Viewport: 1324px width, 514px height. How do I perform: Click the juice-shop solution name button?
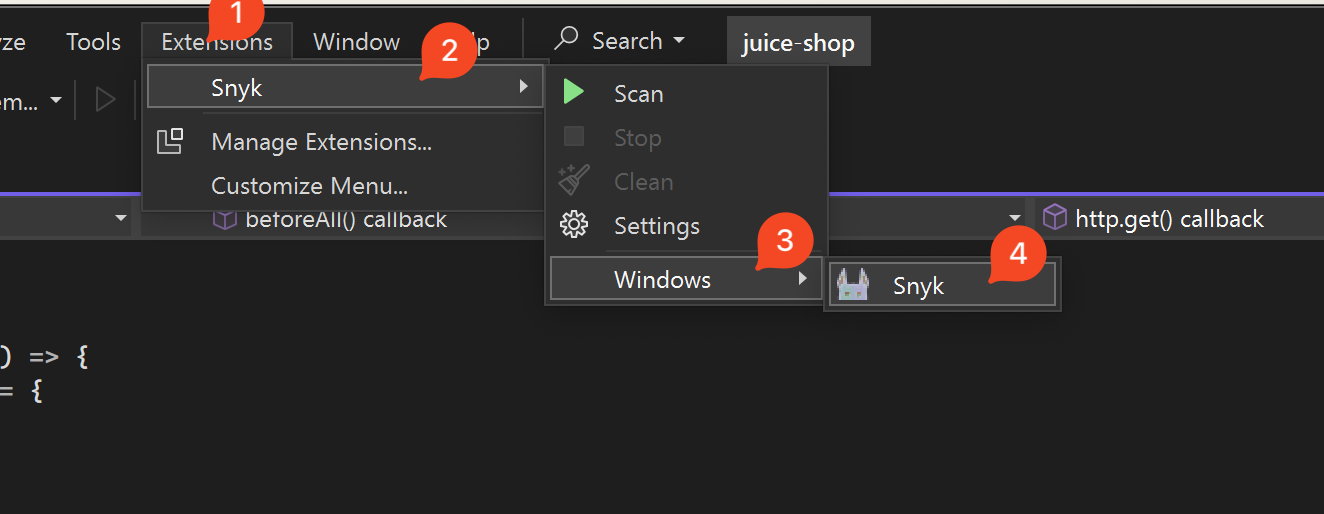point(798,44)
